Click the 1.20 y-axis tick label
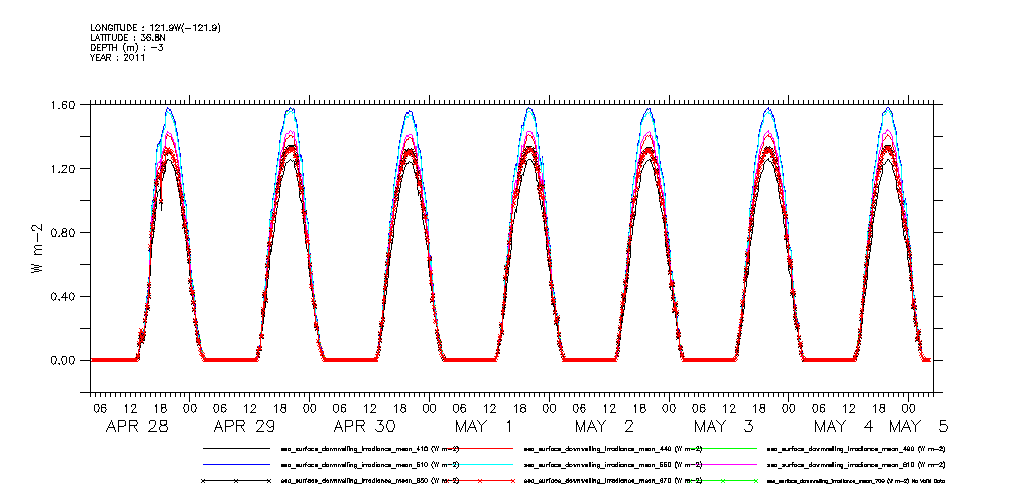Image resolution: width=1009 pixels, height=504 pixels. pyautogui.click(x=64, y=169)
